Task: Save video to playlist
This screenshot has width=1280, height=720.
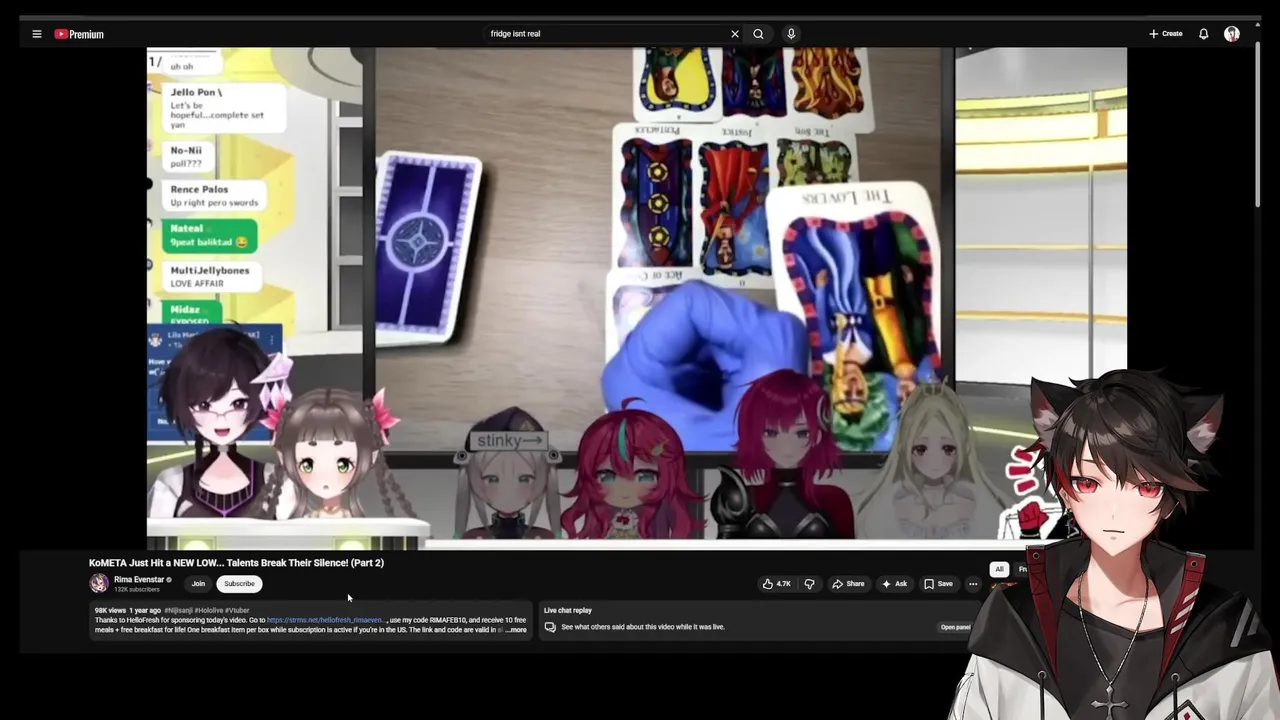Action: coord(938,584)
